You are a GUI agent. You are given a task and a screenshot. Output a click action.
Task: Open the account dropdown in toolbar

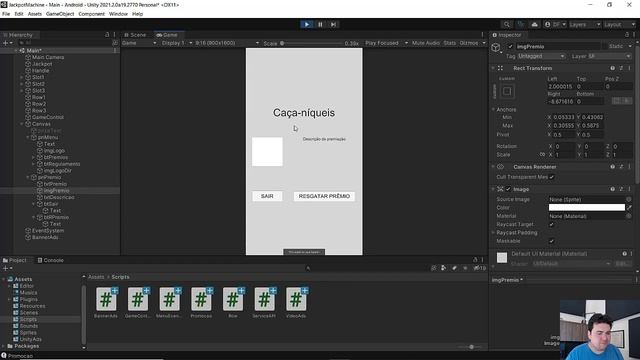pos(555,24)
